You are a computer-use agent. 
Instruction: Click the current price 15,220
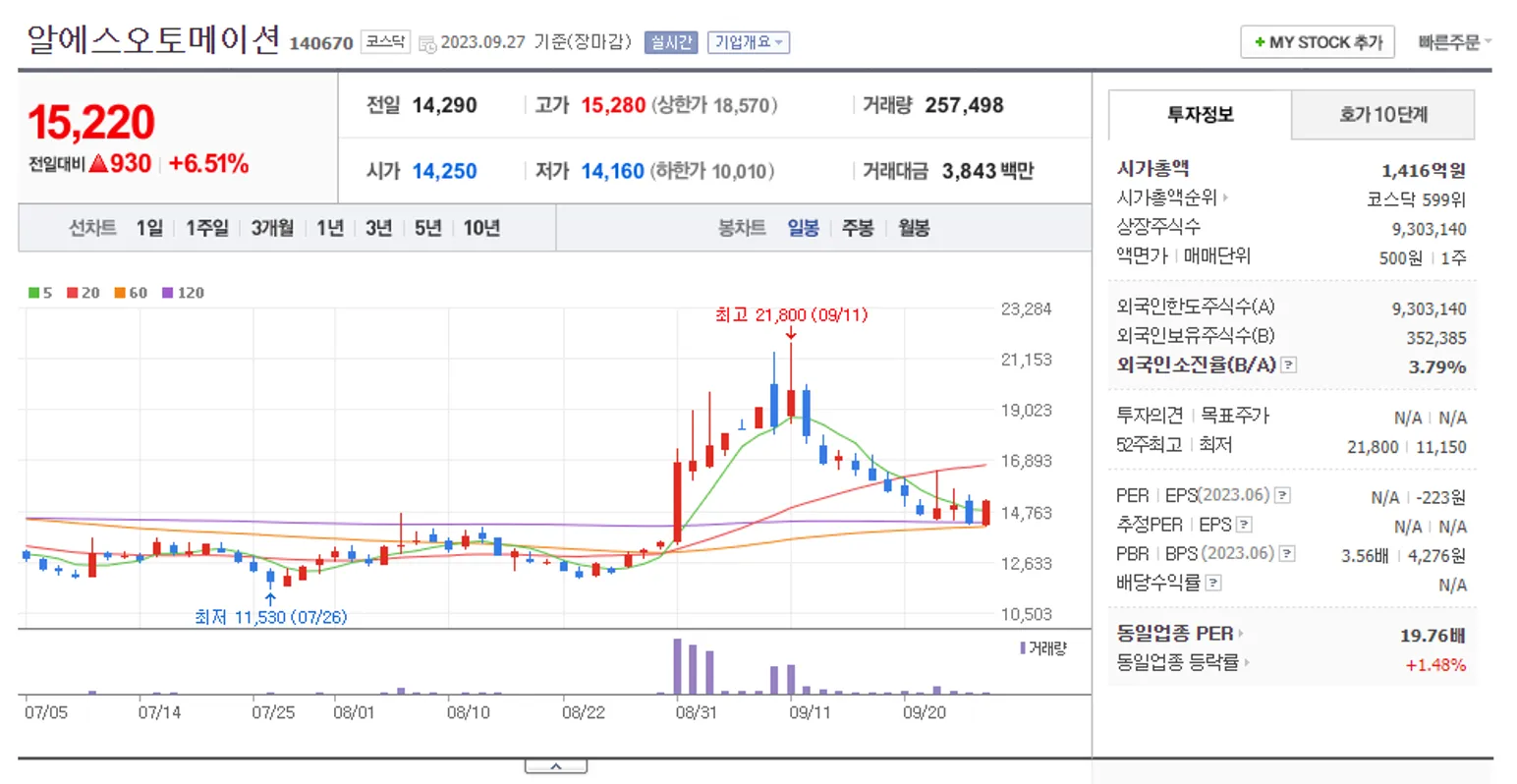[x=91, y=122]
